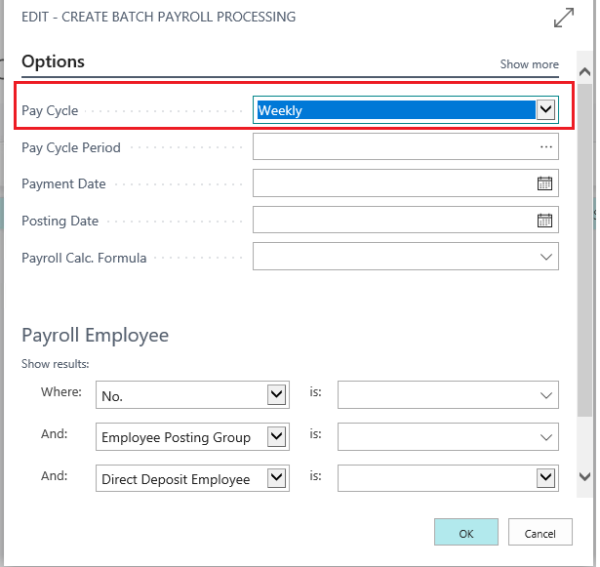Open the Posting Date calendar picker

544,220
